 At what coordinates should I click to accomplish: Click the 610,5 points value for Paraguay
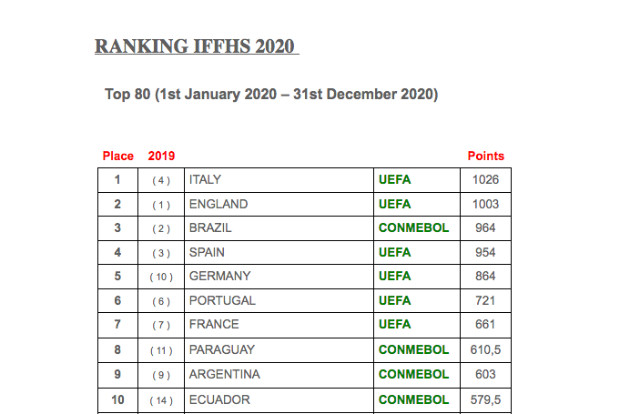click(486, 350)
